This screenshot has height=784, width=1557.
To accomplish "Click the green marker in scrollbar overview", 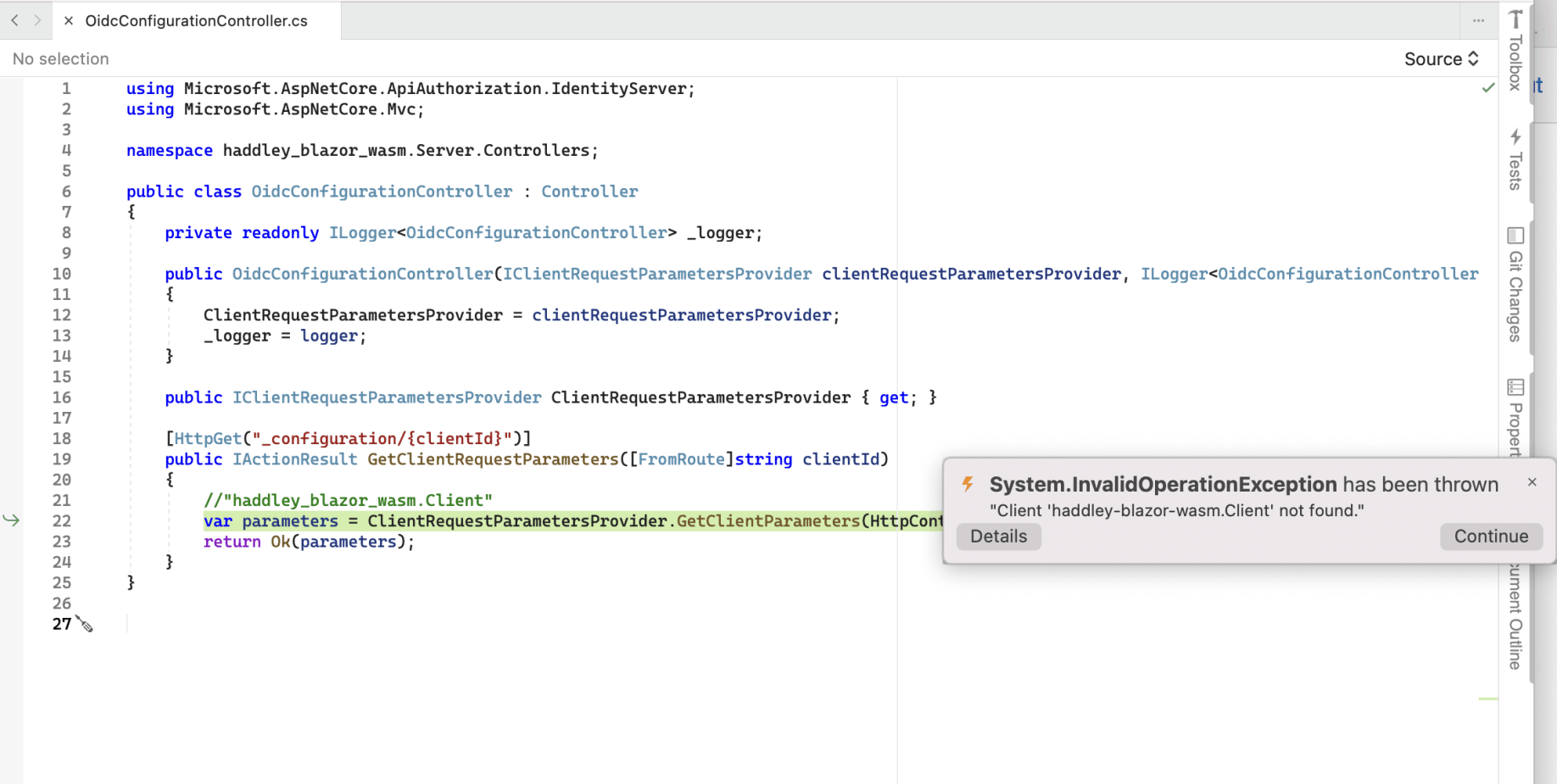I will (1487, 698).
